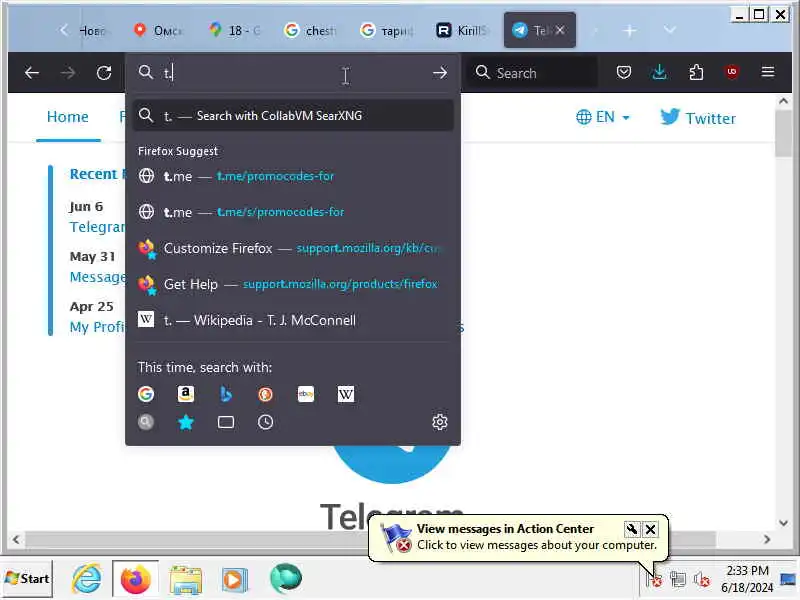Click the vertical scrollbar up arrow
Screen dimensions: 800x600
coord(783,101)
